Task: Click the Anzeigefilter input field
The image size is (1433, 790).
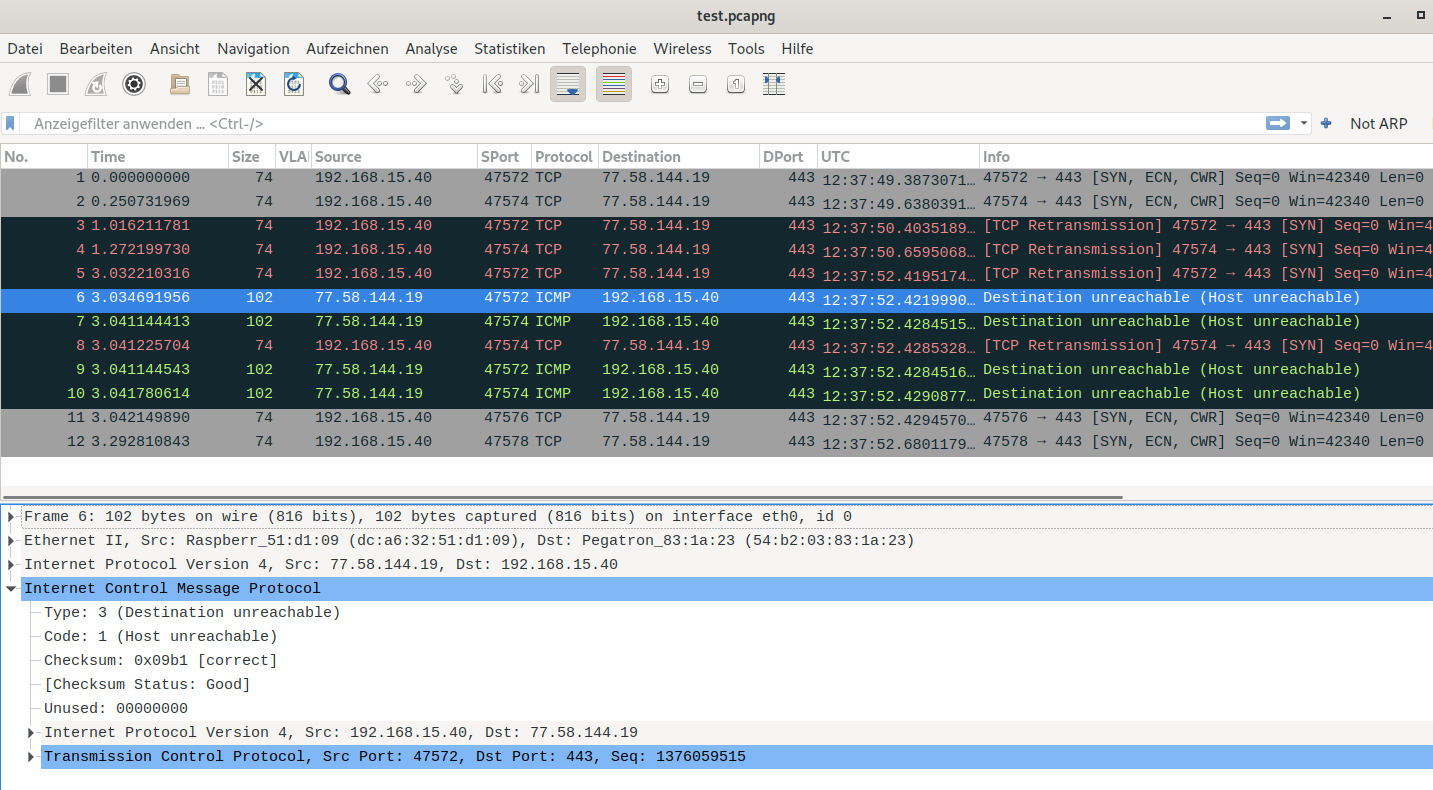Action: click(640, 124)
